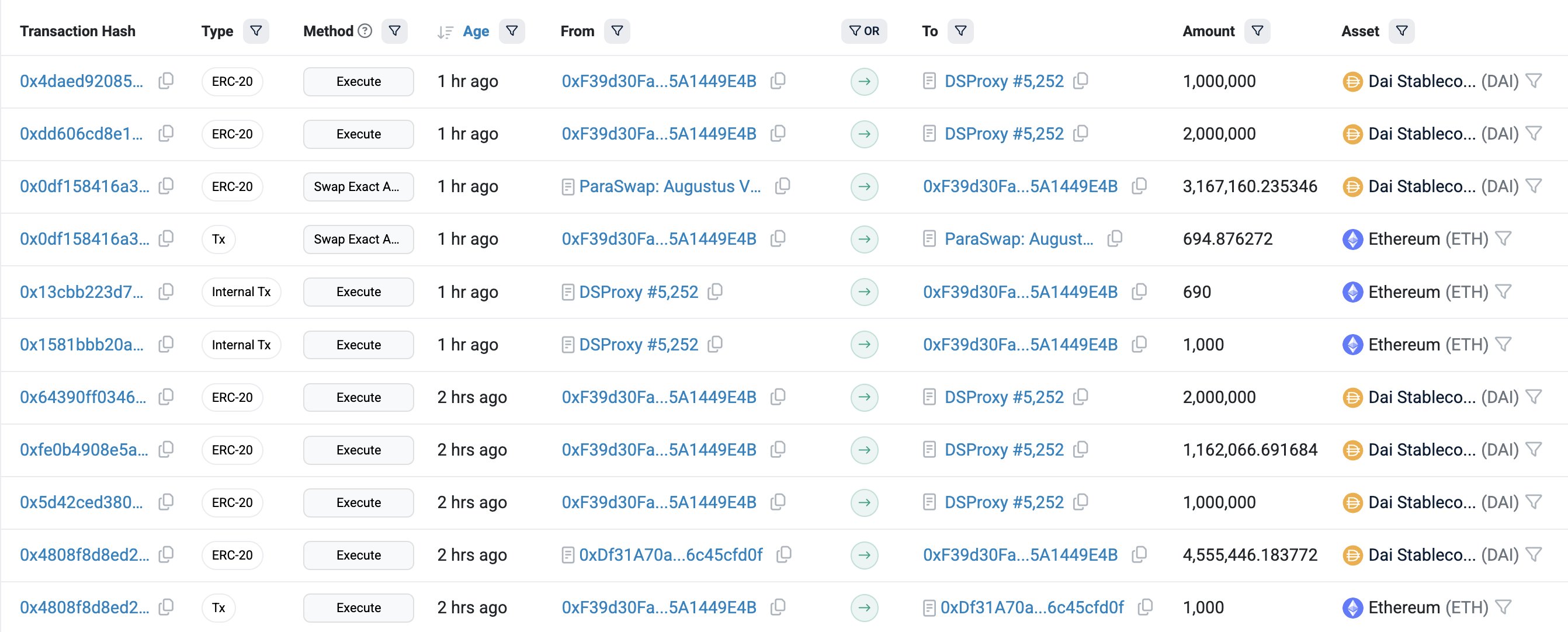This screenshot has width=1568, height=632.
Task: Open the To column filter
Action: [x=960, y=31]
